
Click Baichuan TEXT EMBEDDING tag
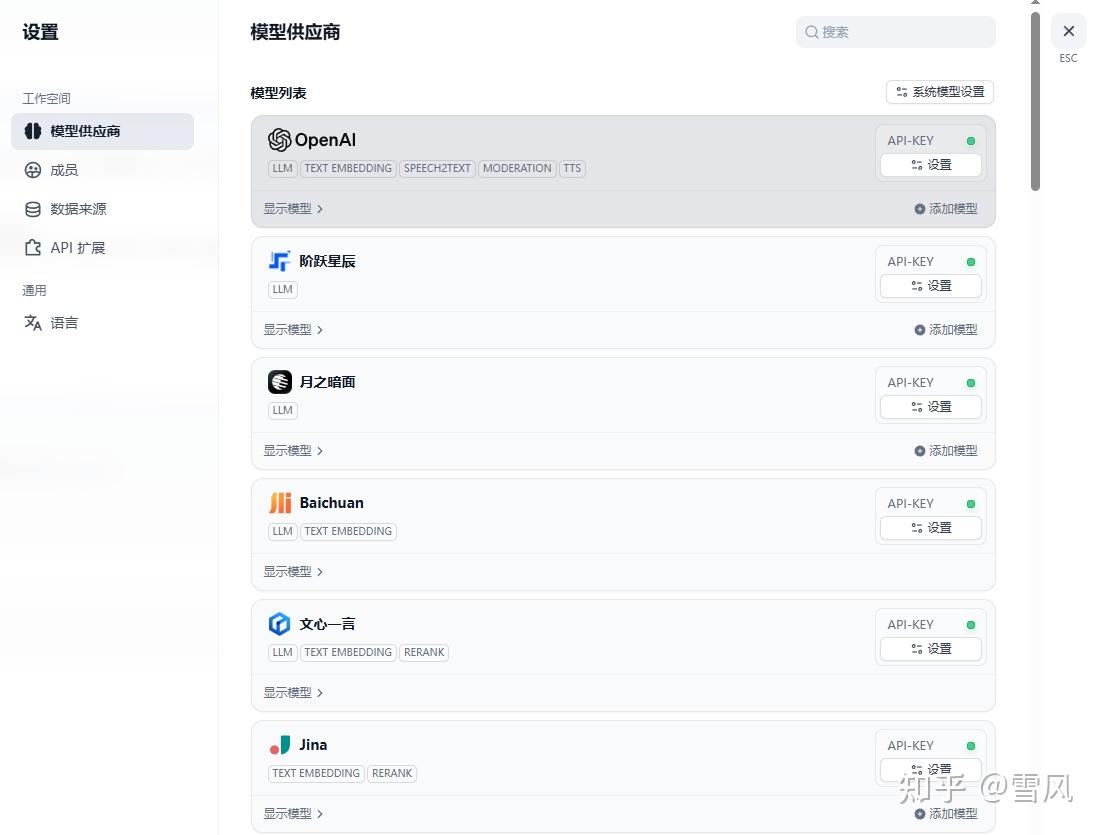coord(348,532)
